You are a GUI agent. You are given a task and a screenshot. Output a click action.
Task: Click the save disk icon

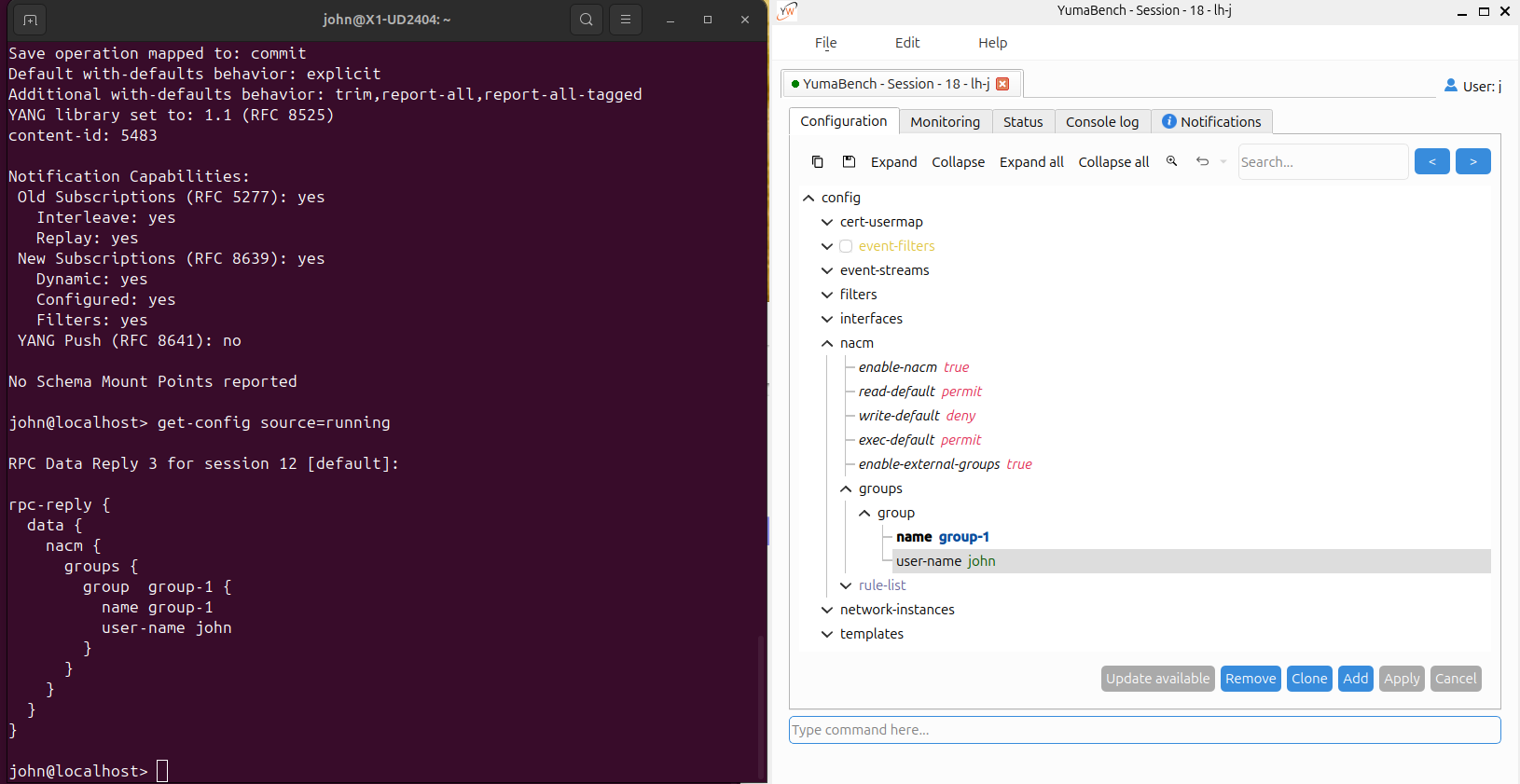click(x=849, y=162)
